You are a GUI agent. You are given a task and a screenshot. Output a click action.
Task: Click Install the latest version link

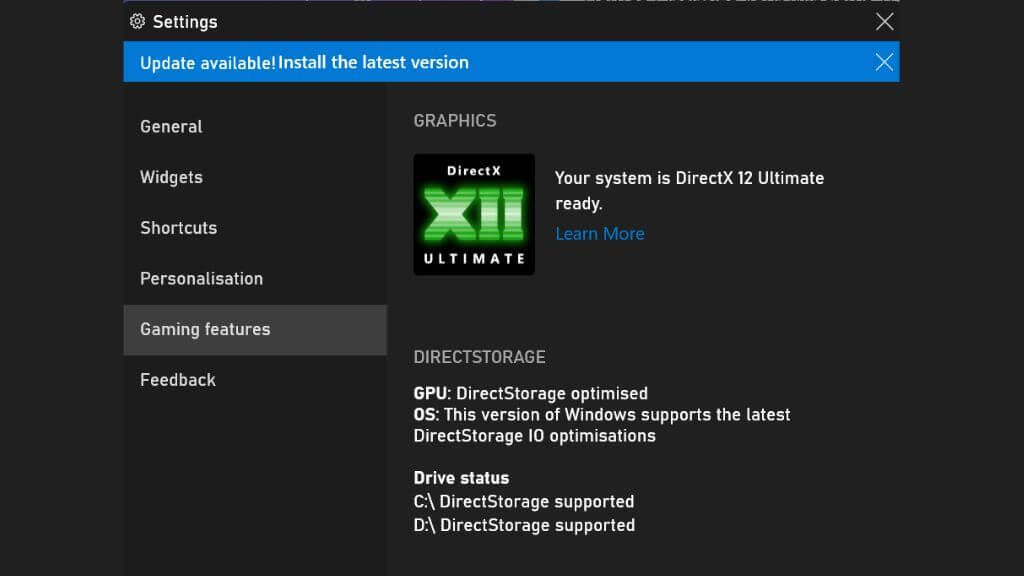(x=373, y=62)
